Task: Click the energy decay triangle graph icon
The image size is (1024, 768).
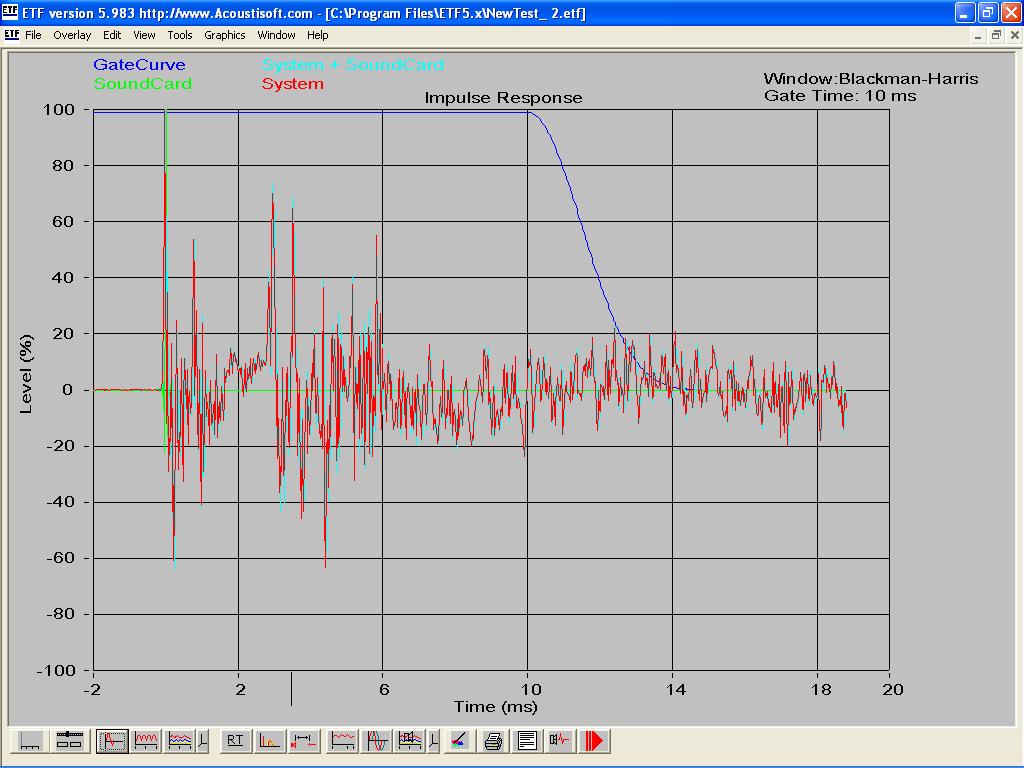Action: click(x=269, y=741)
